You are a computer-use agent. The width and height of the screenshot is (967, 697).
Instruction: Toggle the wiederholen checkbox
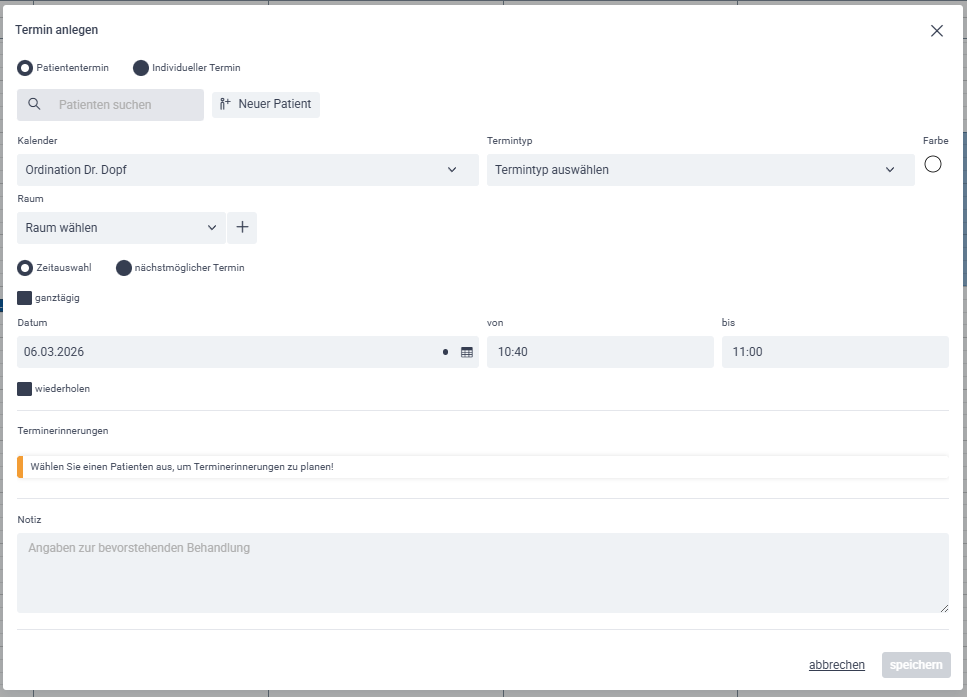(25, 389)
